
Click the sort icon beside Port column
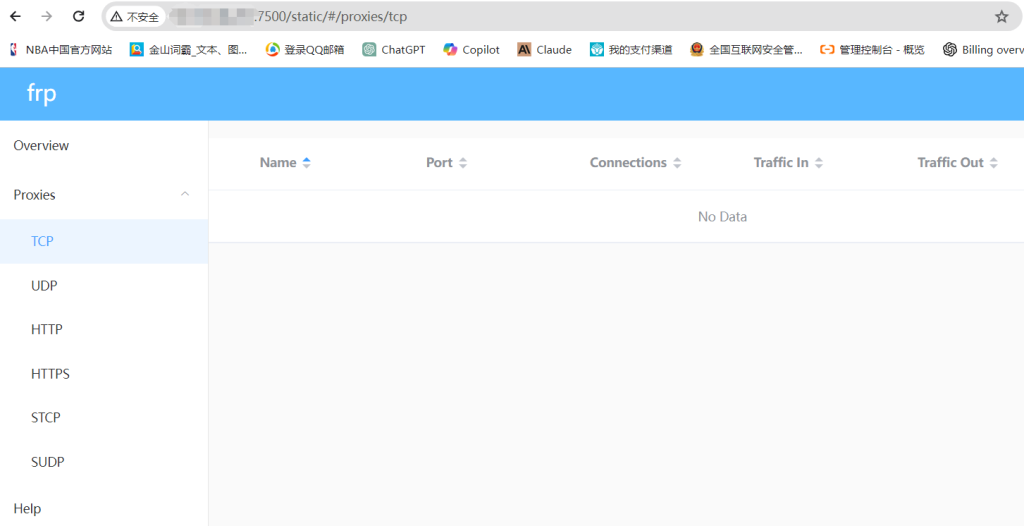point(462,163)
